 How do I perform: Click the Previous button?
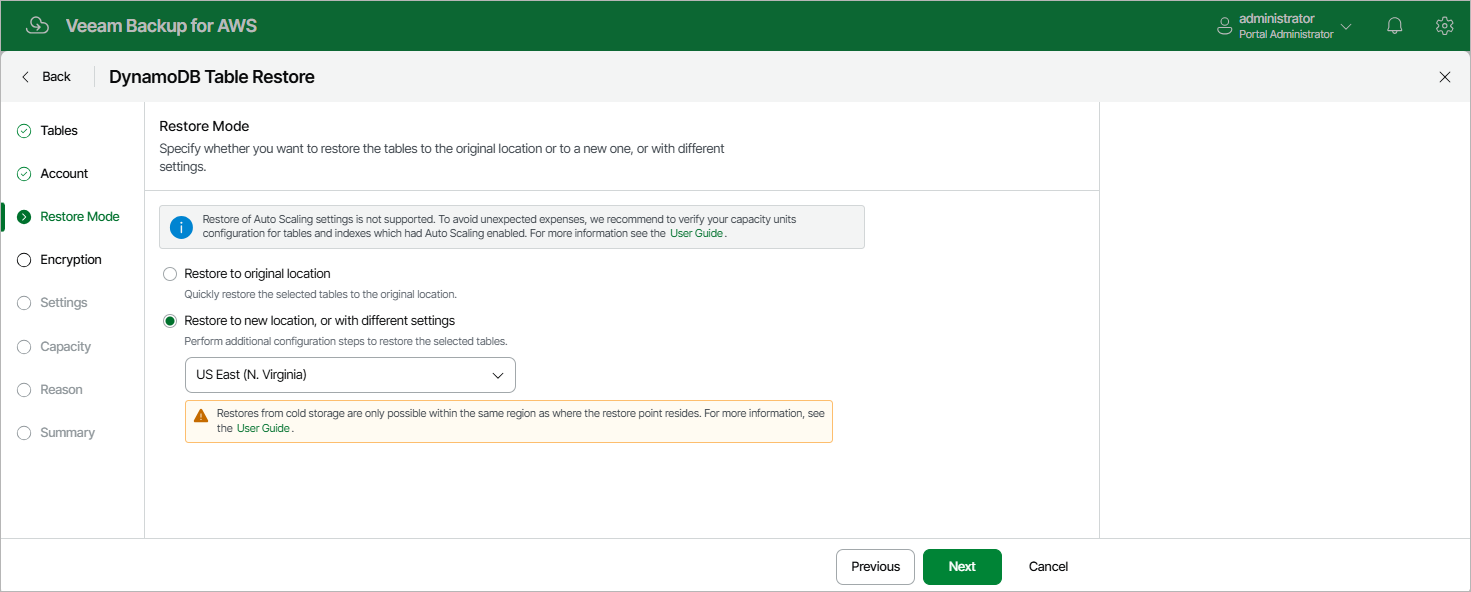pyautogui.click(x=875, y=567)
